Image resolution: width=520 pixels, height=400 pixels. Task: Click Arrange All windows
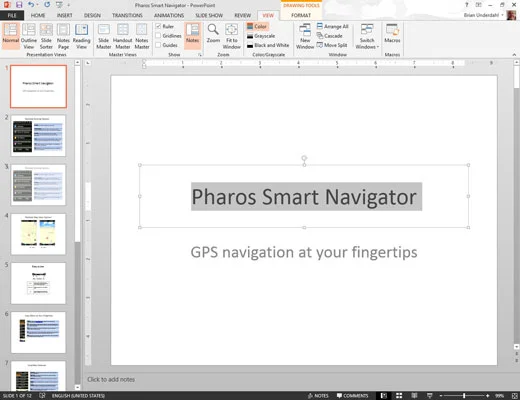pyautogui.click(x=332, y=26)
